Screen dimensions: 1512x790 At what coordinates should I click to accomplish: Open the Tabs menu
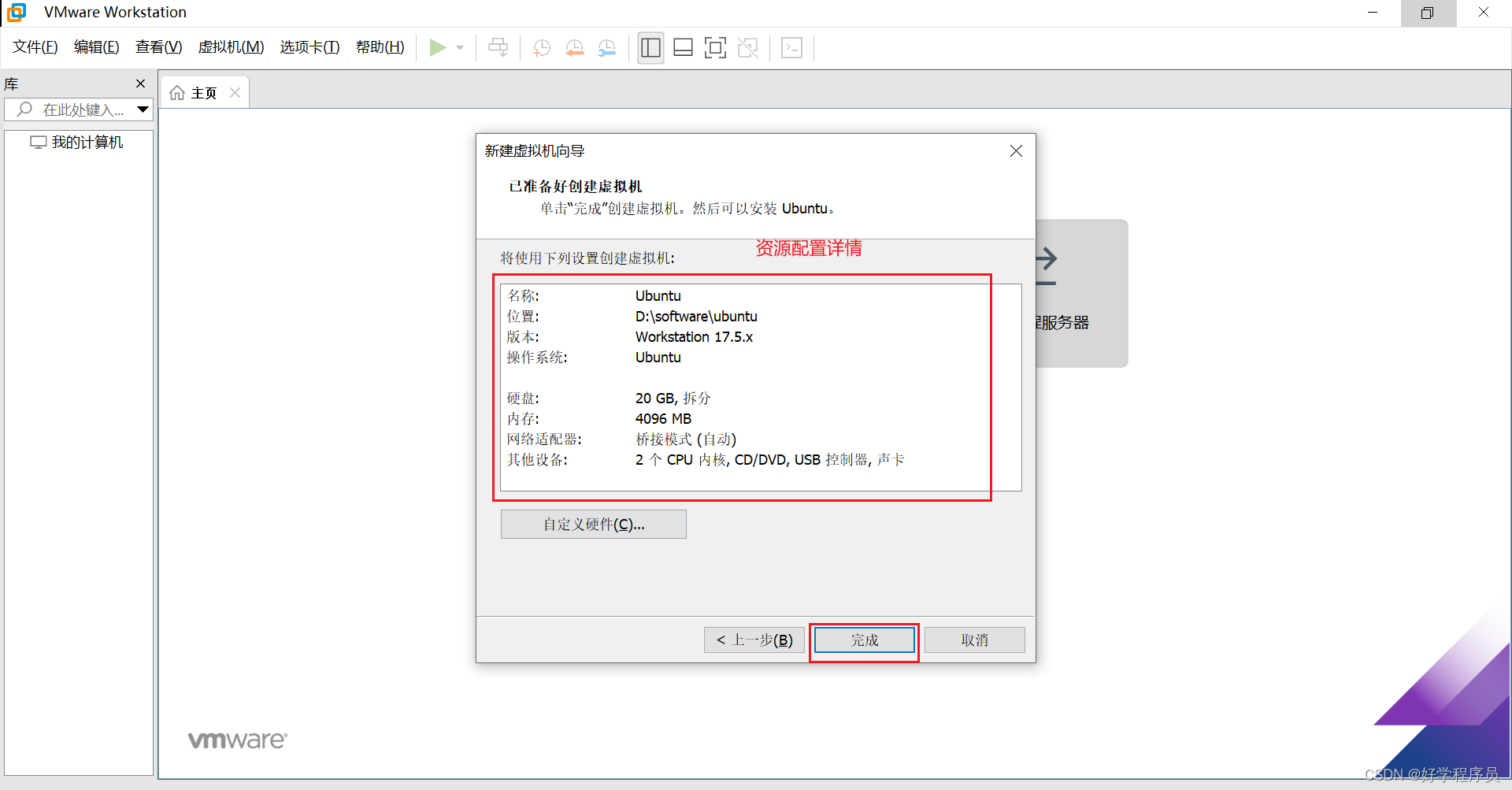pyautogui.click(x=310, y=47)
